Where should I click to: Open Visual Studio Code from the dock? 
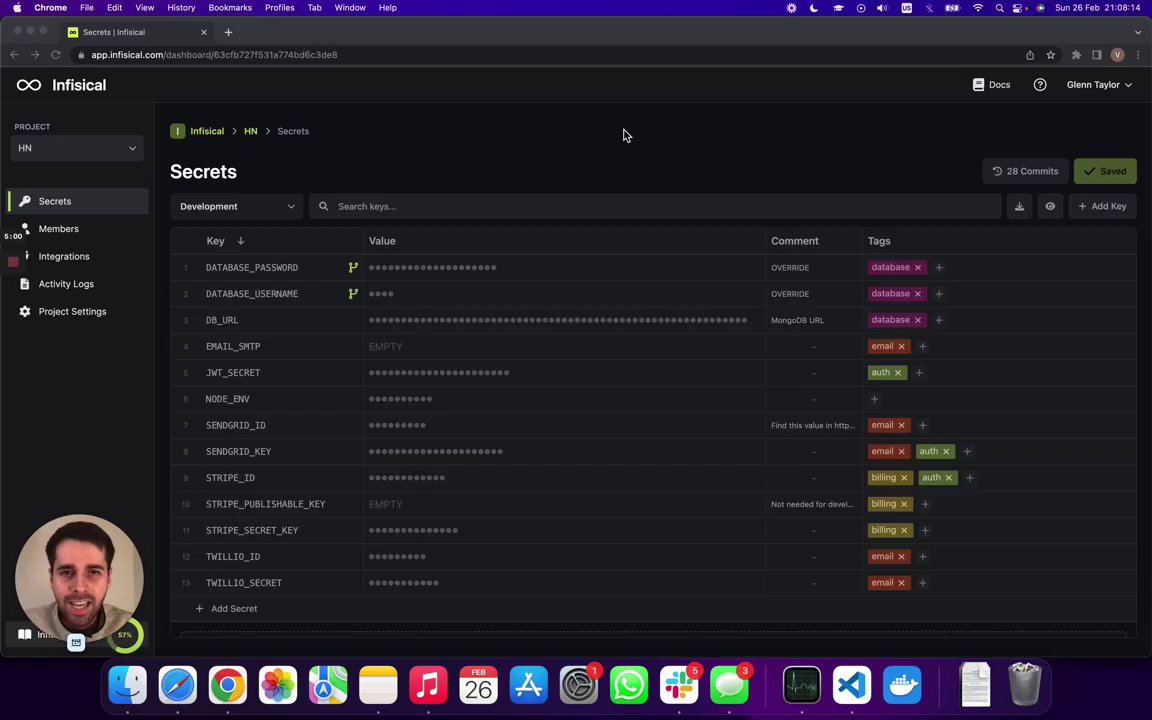(852, 685)
